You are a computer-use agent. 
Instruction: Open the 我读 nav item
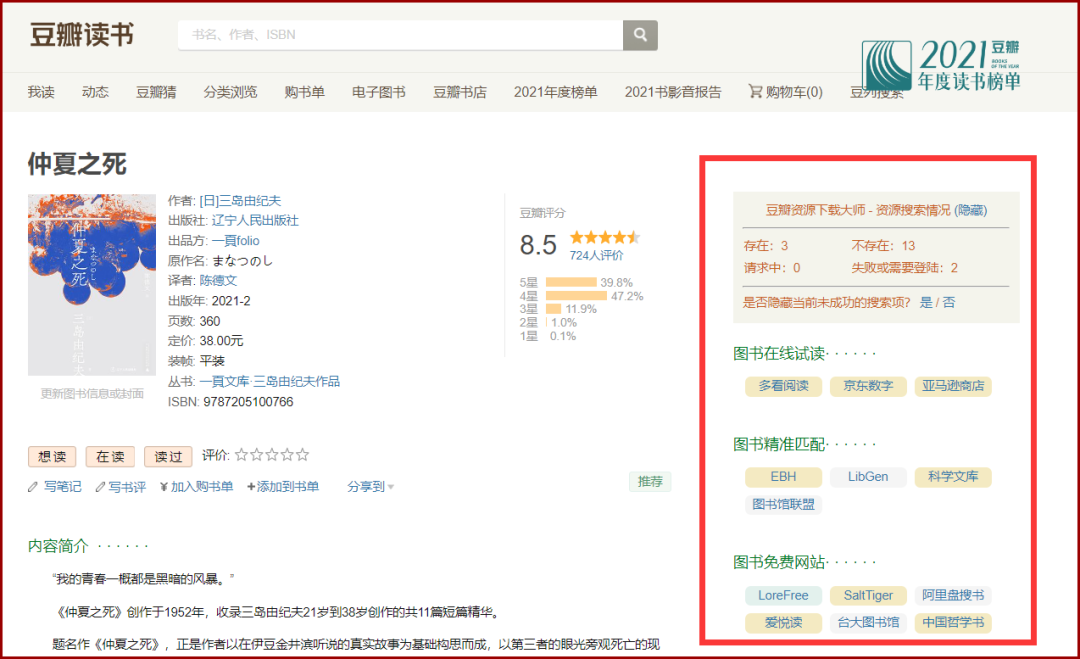pyautogui.click(x=41, y=92)
